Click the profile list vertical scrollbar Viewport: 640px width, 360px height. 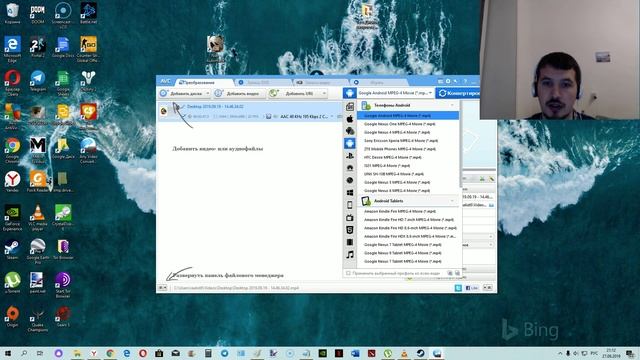[461, 143]
